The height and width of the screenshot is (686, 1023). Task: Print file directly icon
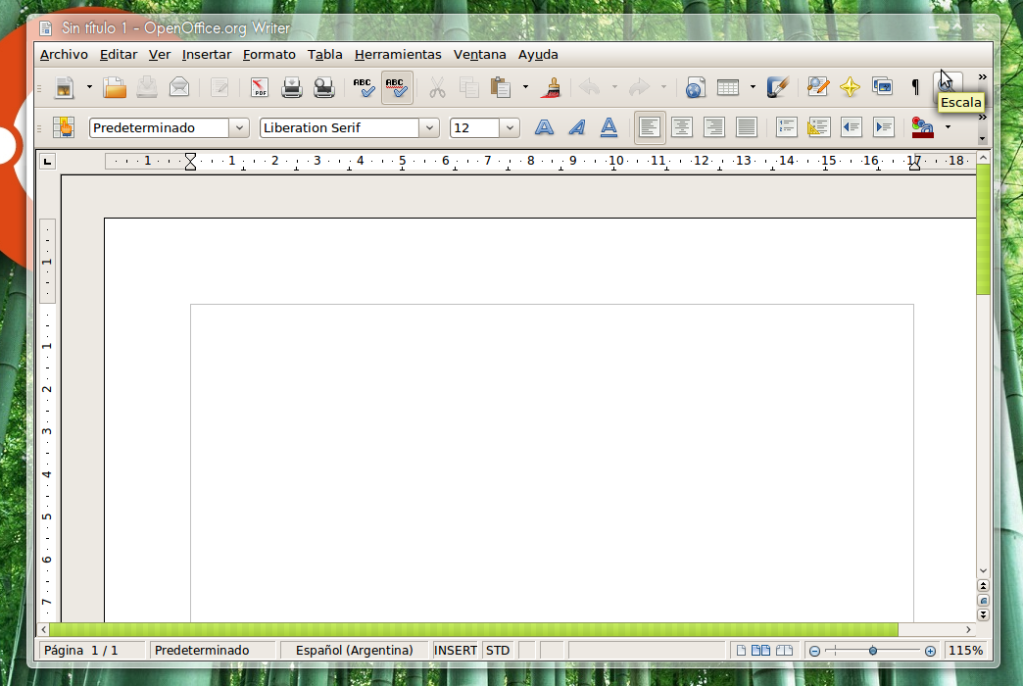click(292, 87)
